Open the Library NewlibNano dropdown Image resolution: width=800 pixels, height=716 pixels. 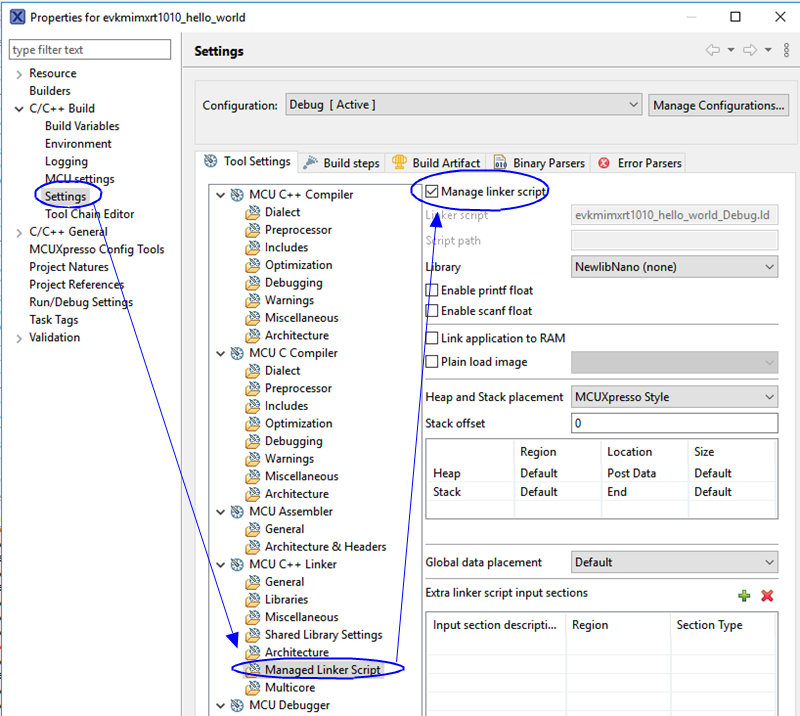tap(674, 267)
